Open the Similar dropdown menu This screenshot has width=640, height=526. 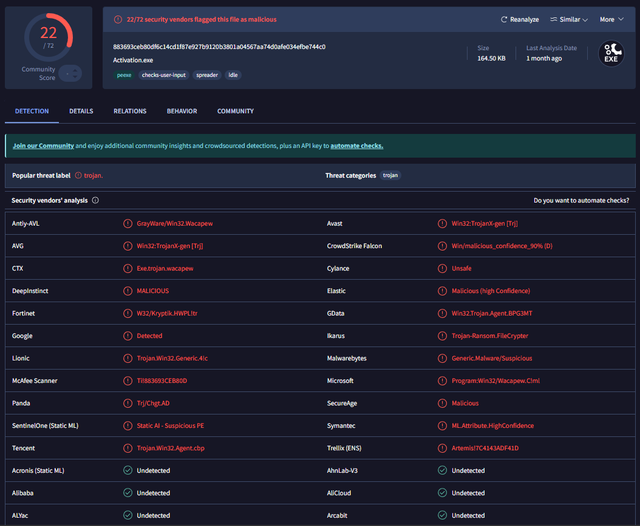click(569, 20)
